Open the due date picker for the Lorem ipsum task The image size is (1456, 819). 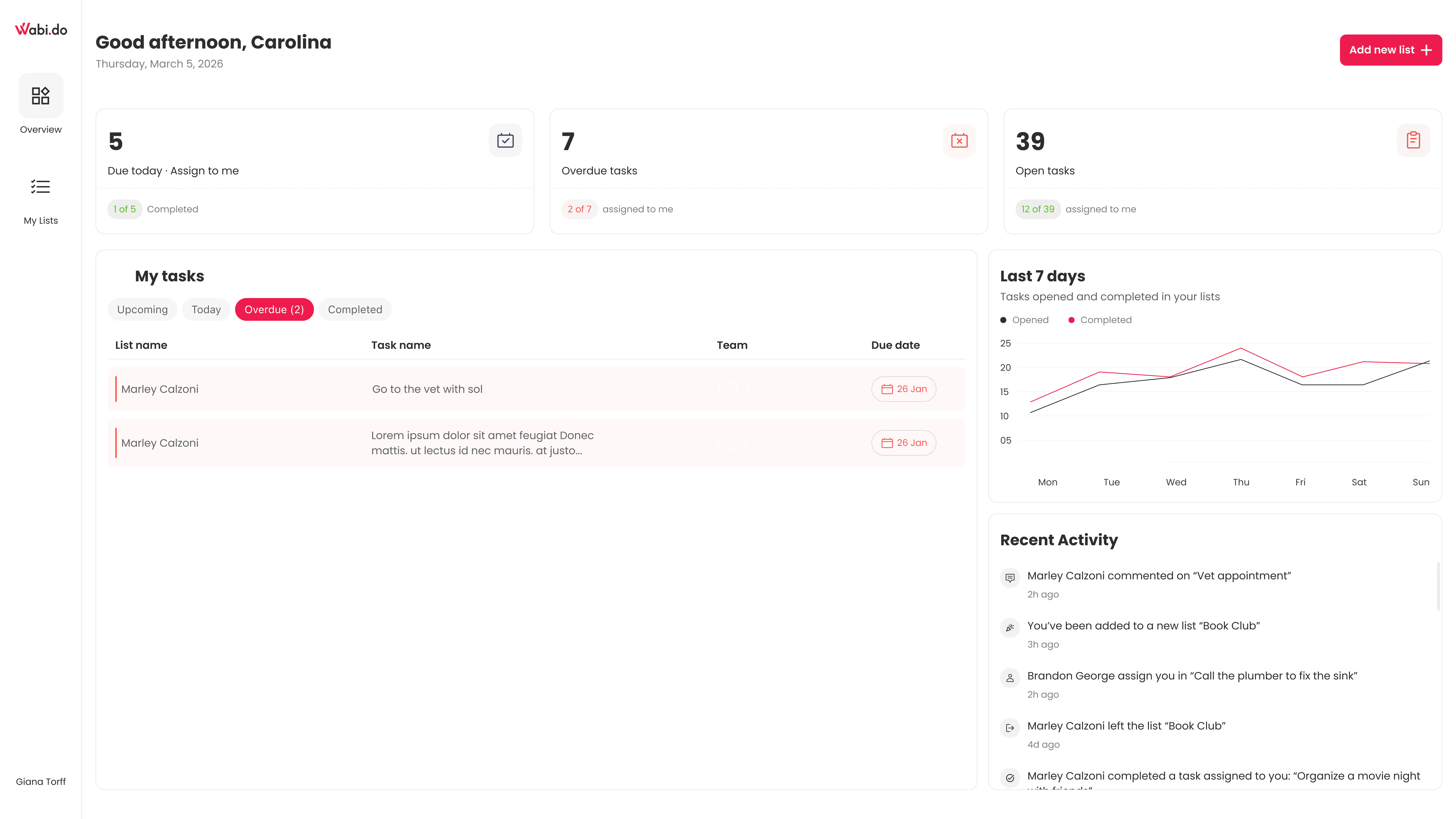903,442
